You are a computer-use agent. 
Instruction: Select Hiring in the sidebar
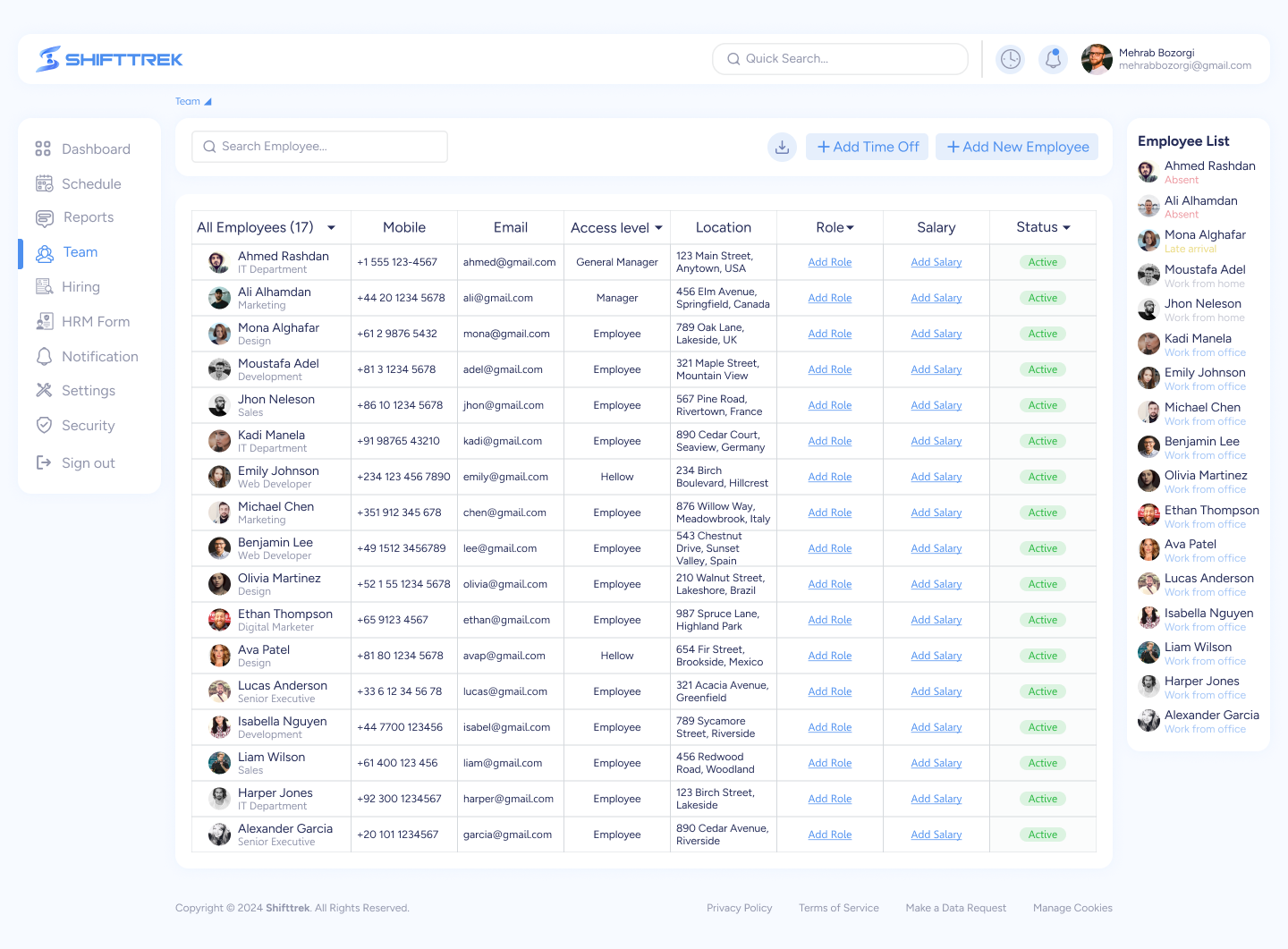point(80,286)
